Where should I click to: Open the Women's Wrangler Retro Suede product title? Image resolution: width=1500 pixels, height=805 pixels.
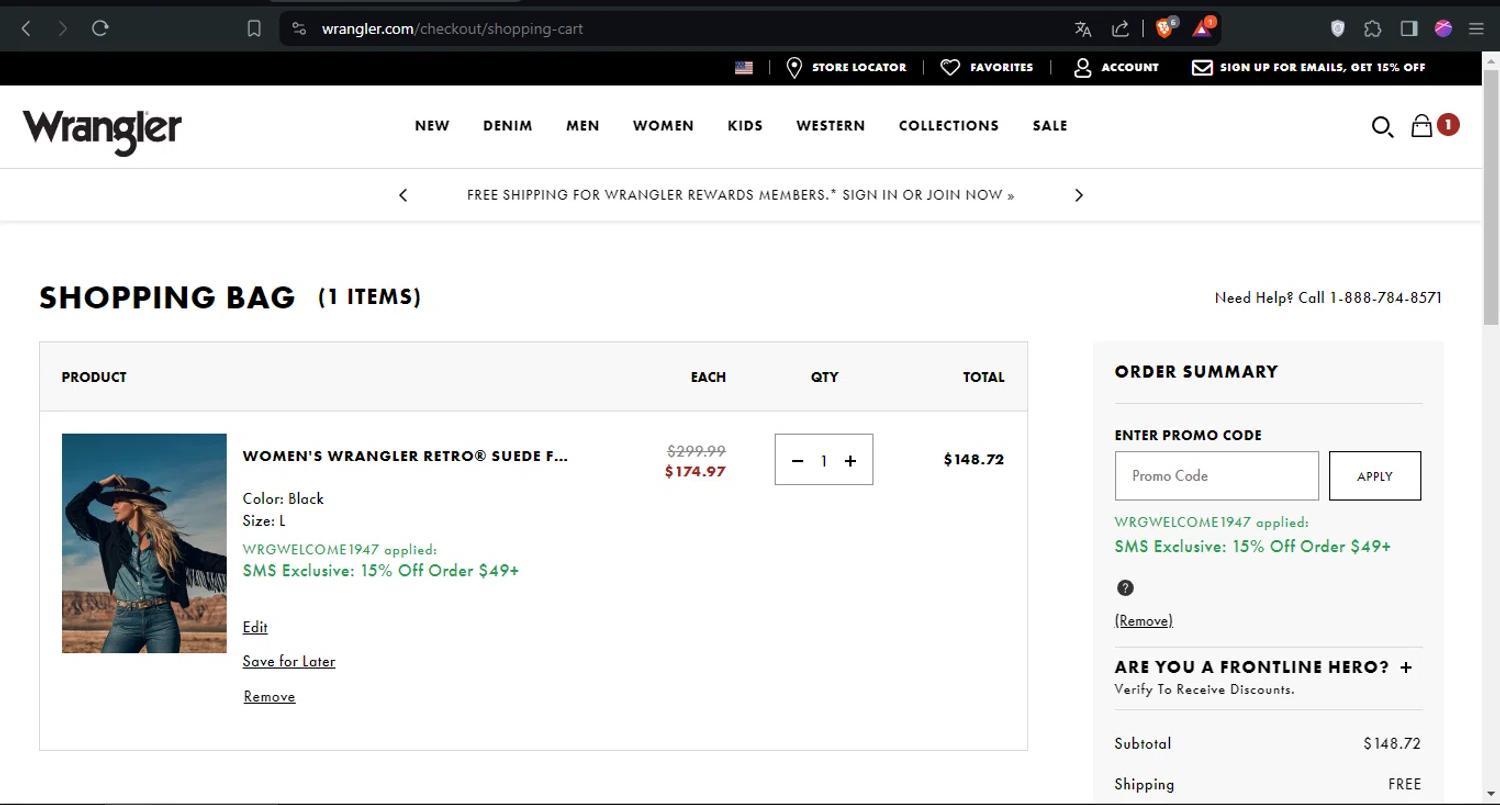tap(405, 456)
